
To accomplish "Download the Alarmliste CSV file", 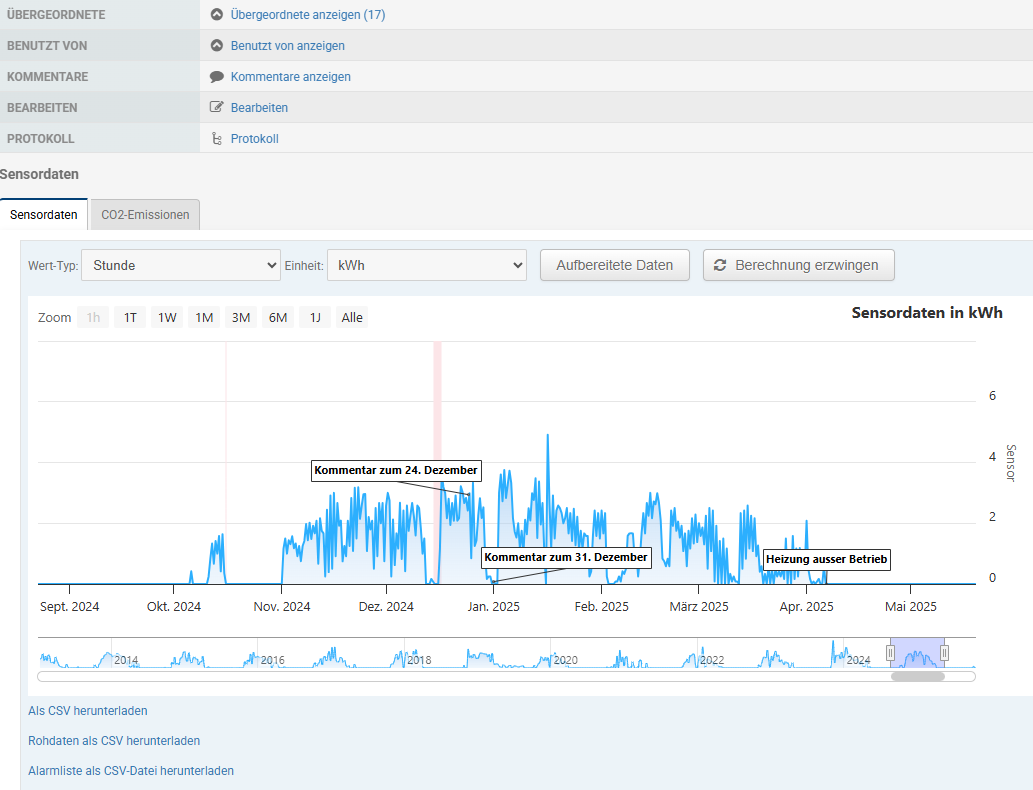I will click(x=130, y=770).
